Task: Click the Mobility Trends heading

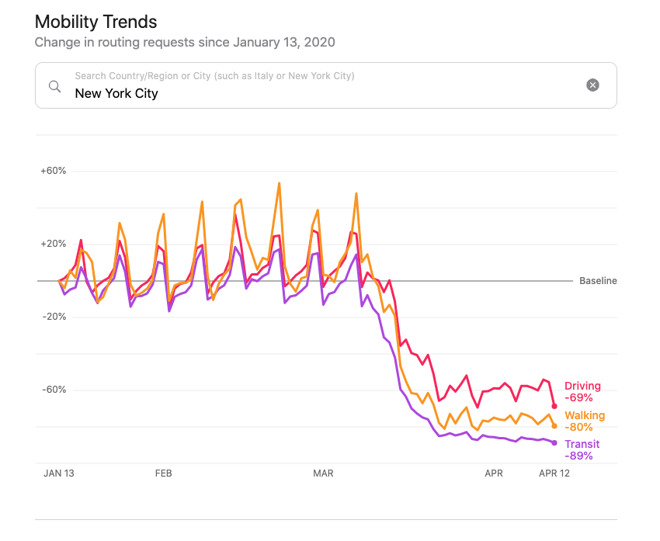Action: [96, 21]
